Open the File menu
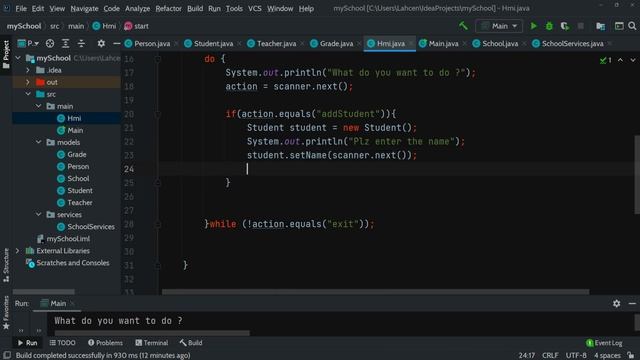640x360 pixels. coord(21,8)
